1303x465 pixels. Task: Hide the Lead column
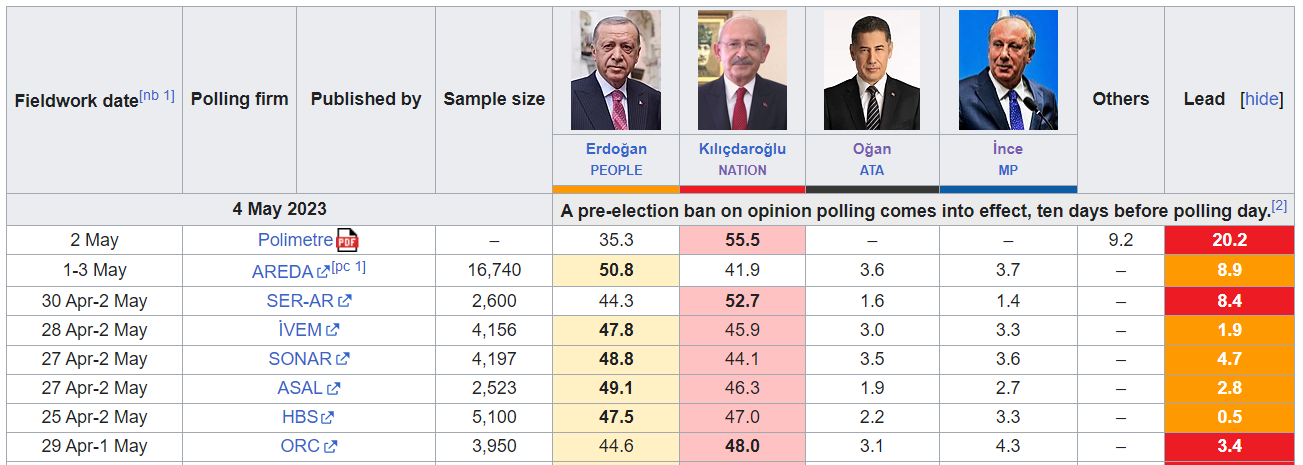click(x=1261, y=99)
